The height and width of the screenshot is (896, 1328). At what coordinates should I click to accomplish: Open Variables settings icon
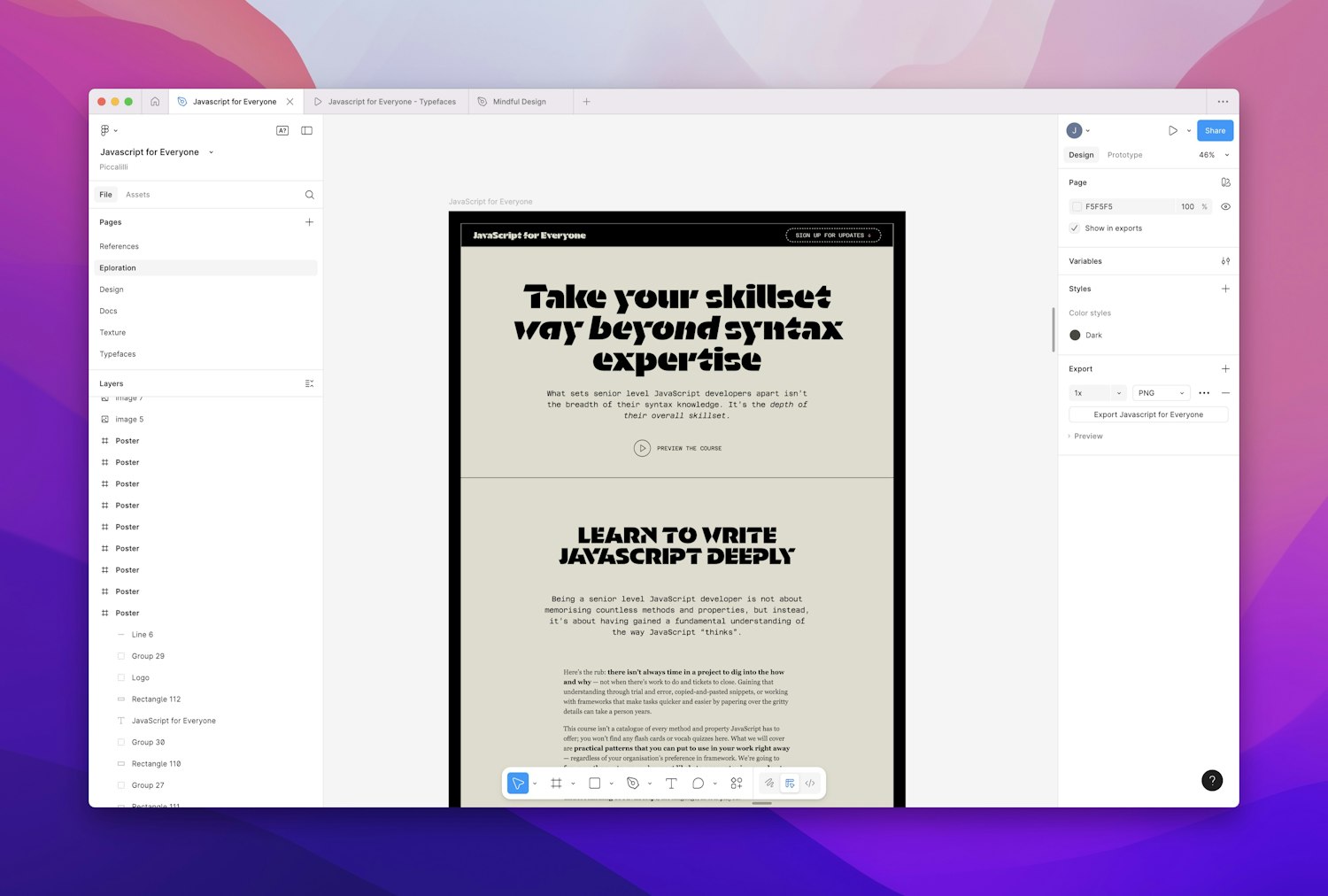[x=1225, y=261]
